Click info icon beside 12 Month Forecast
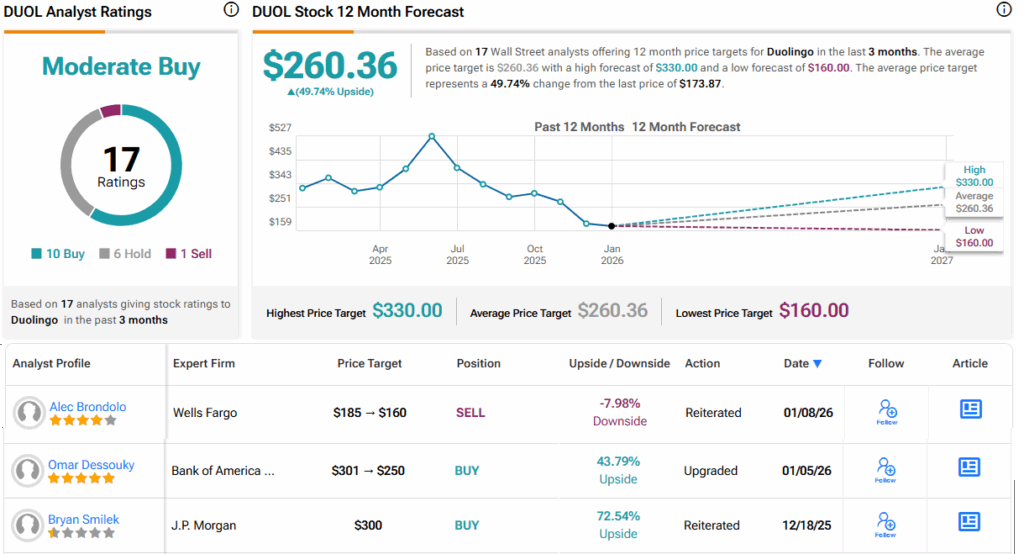Viewport: 1024px width, 554px height. [1004, 10]
